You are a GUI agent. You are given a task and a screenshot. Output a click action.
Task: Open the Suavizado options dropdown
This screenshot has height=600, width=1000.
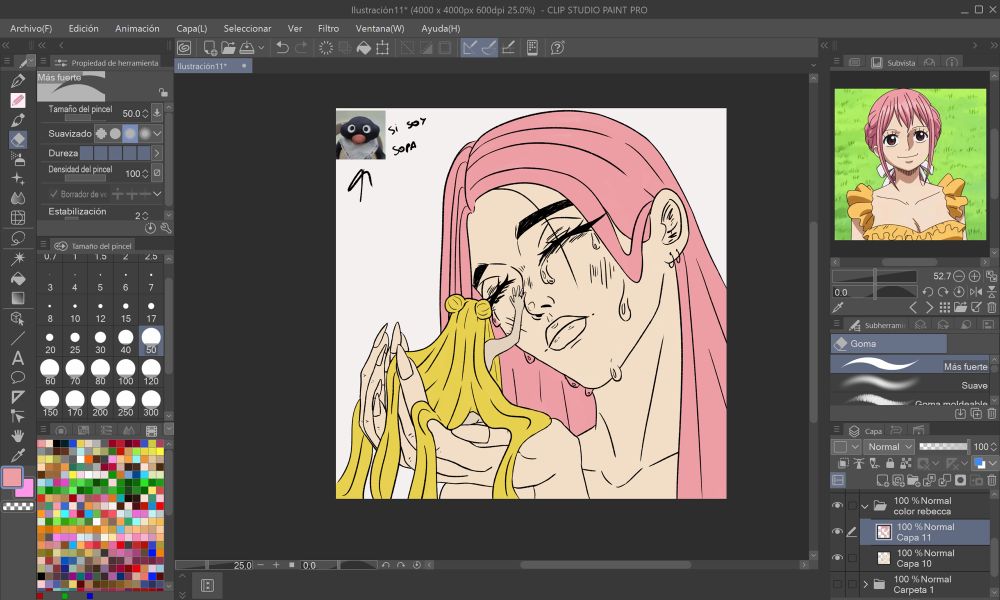point(157,133)
